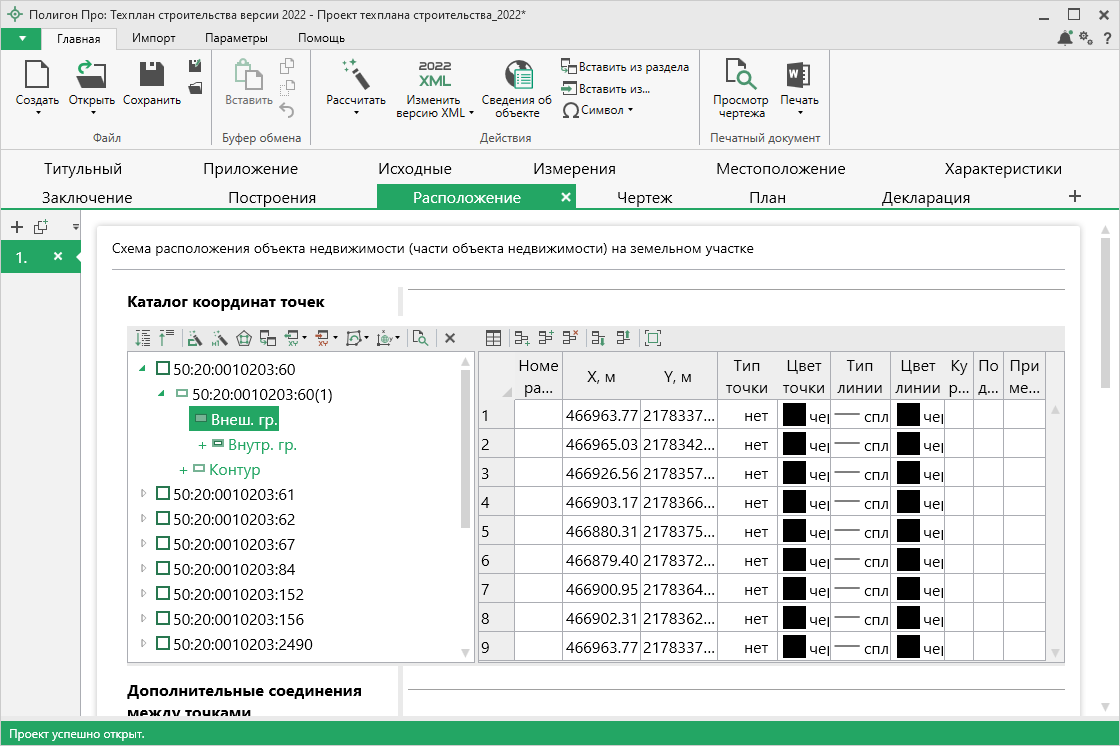Image resolution: width=1120 pixels, height=746 pixels.
Task: Click the Открыть folder icon
Action: (x=91, y=75)
